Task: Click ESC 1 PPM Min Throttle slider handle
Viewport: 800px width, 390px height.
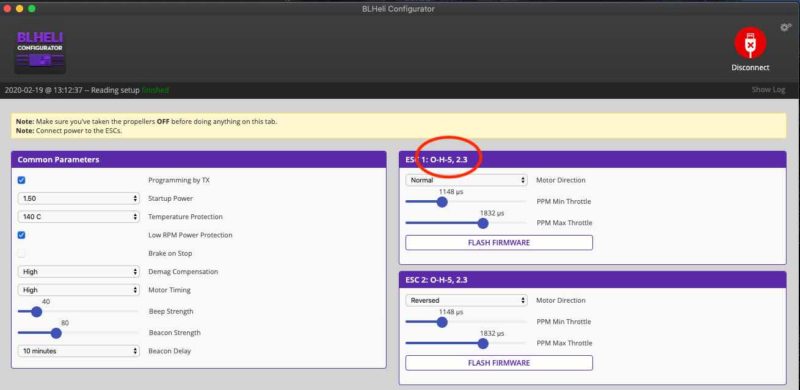Action: click(442, 202)
